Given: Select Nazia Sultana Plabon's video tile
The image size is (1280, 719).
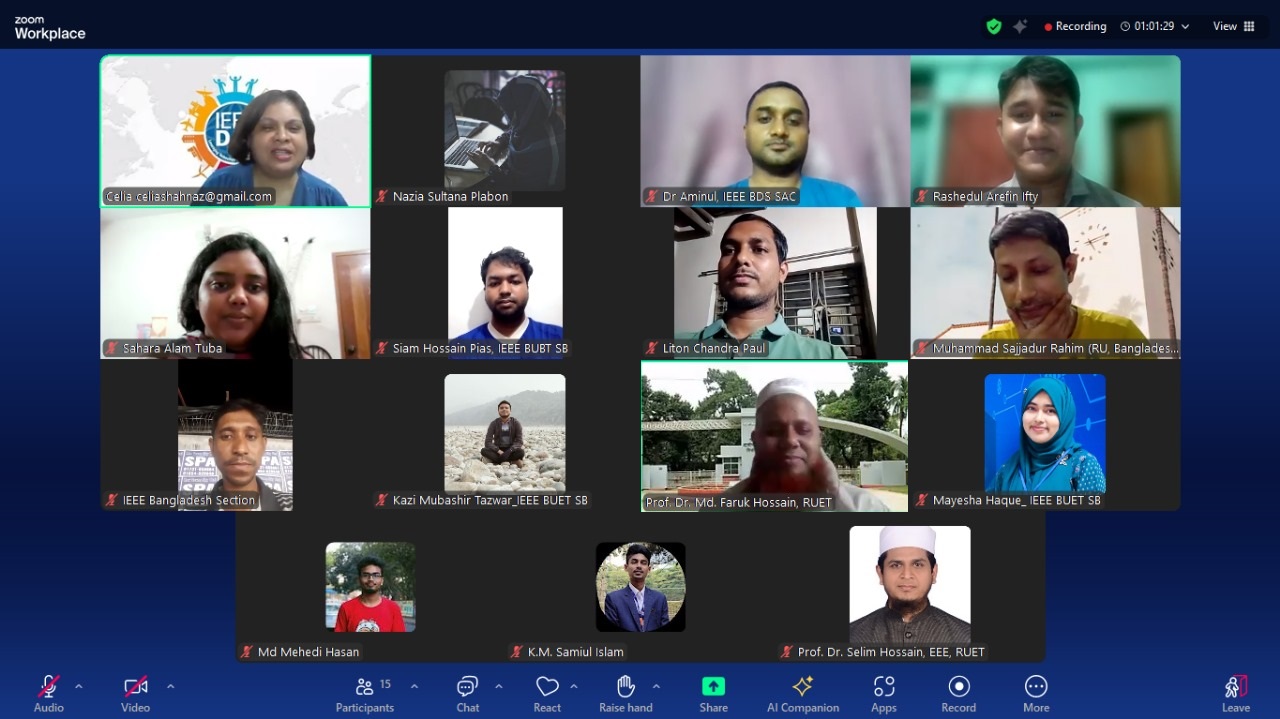Looking at the screenshot, I should [x=505, y=131].
